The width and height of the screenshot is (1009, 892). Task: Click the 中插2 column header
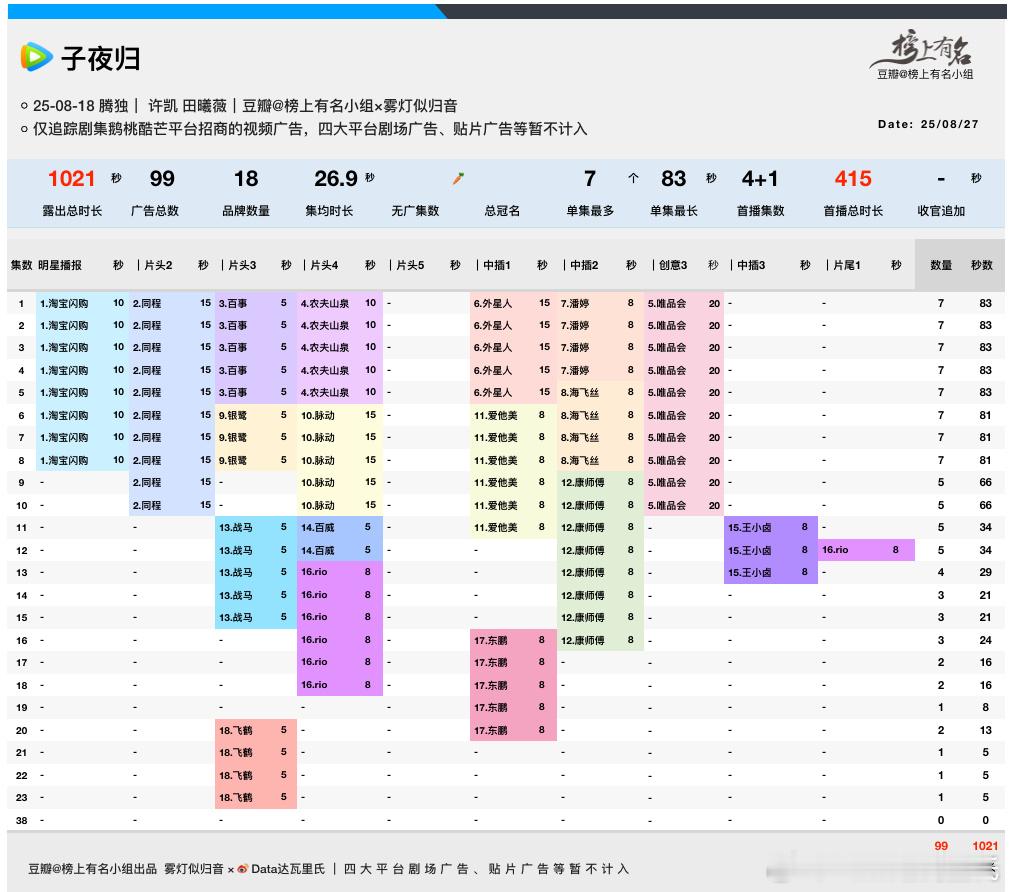coord(584,265)
